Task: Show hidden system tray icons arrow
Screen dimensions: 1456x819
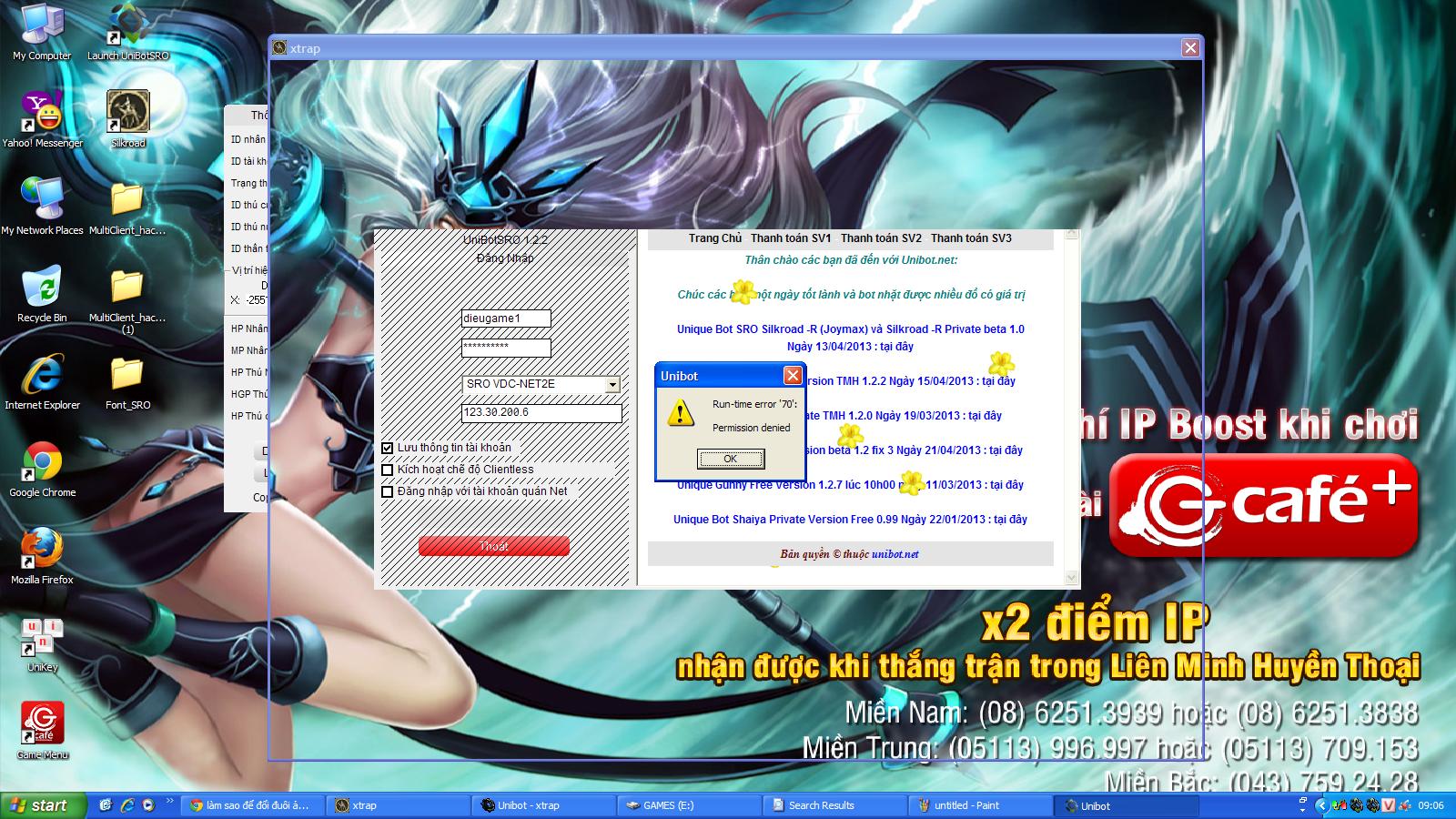Action: [x=1321, y=805]
